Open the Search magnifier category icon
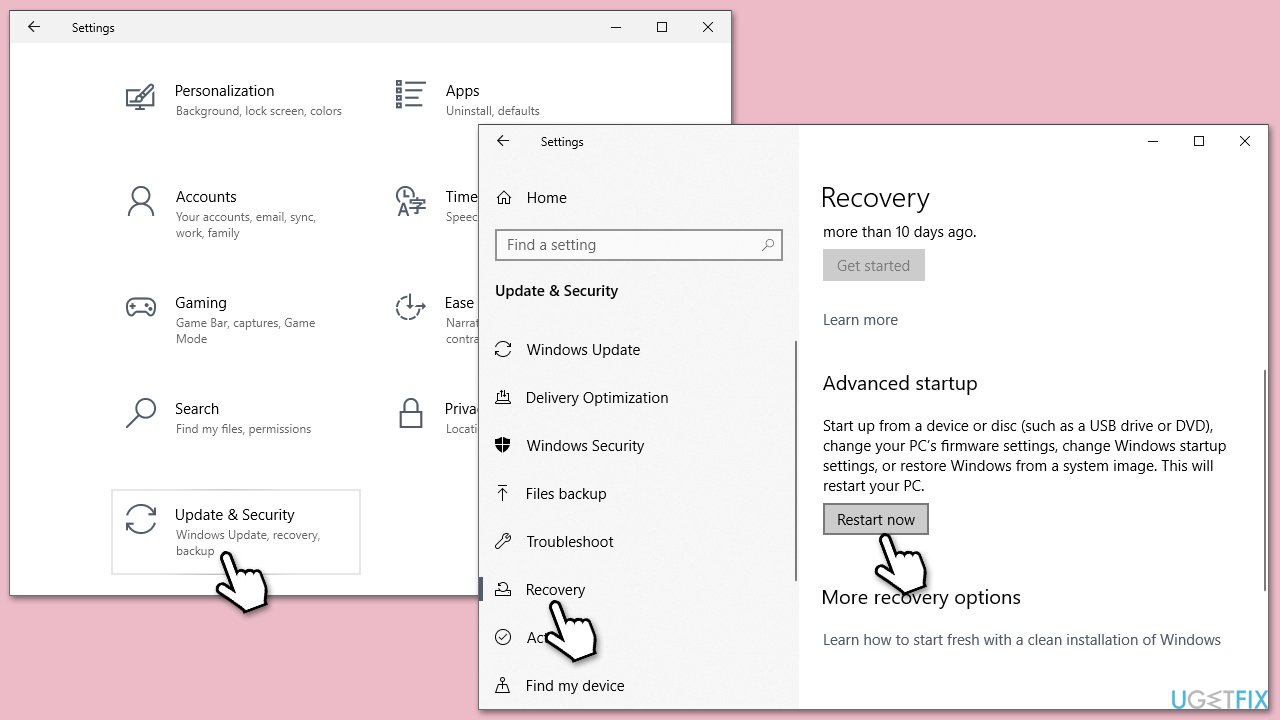The height and width of the screenshot is (720, 1280). click(x=141, y=412)
